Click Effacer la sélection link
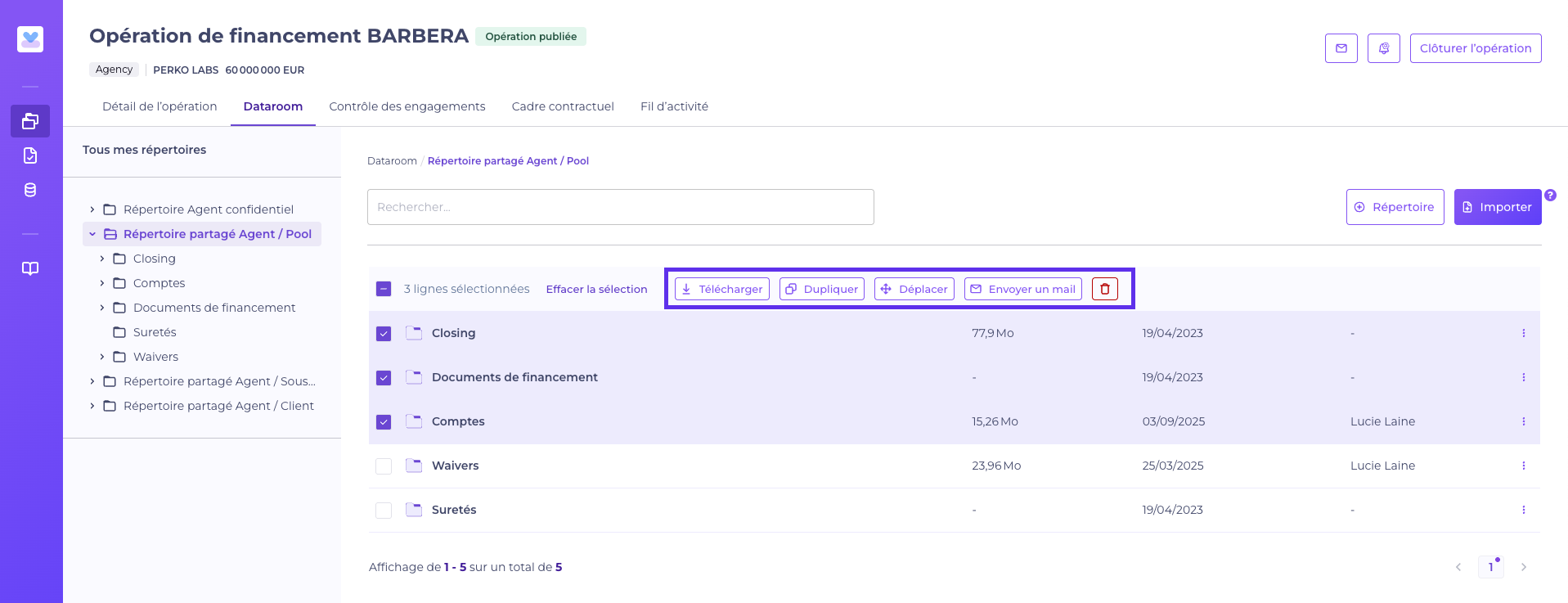Viewport: 1568px width, 603px height. coord(596,289)
